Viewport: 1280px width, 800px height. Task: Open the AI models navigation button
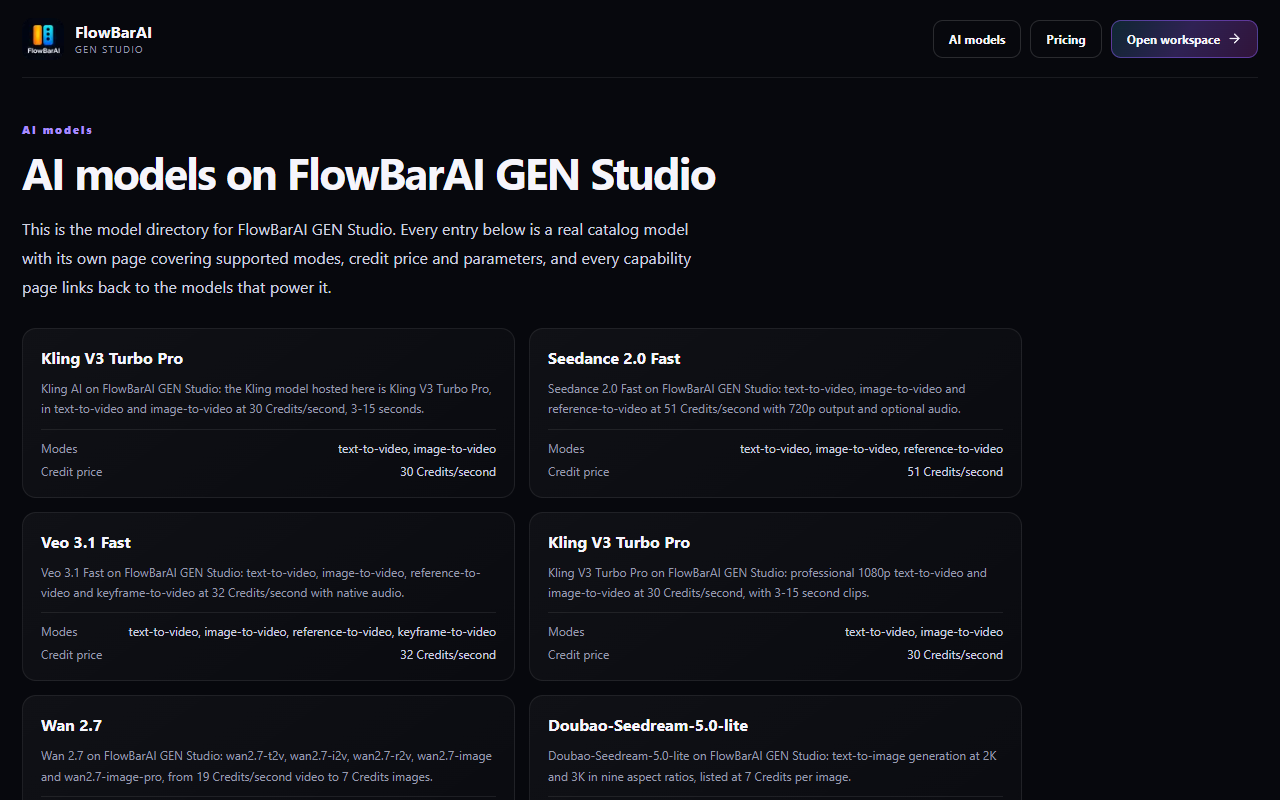977,39
